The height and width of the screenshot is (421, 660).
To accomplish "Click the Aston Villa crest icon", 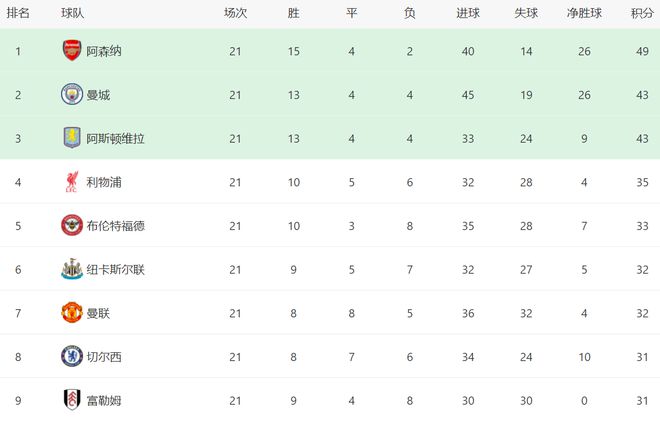I will click(x=72, y=138).
